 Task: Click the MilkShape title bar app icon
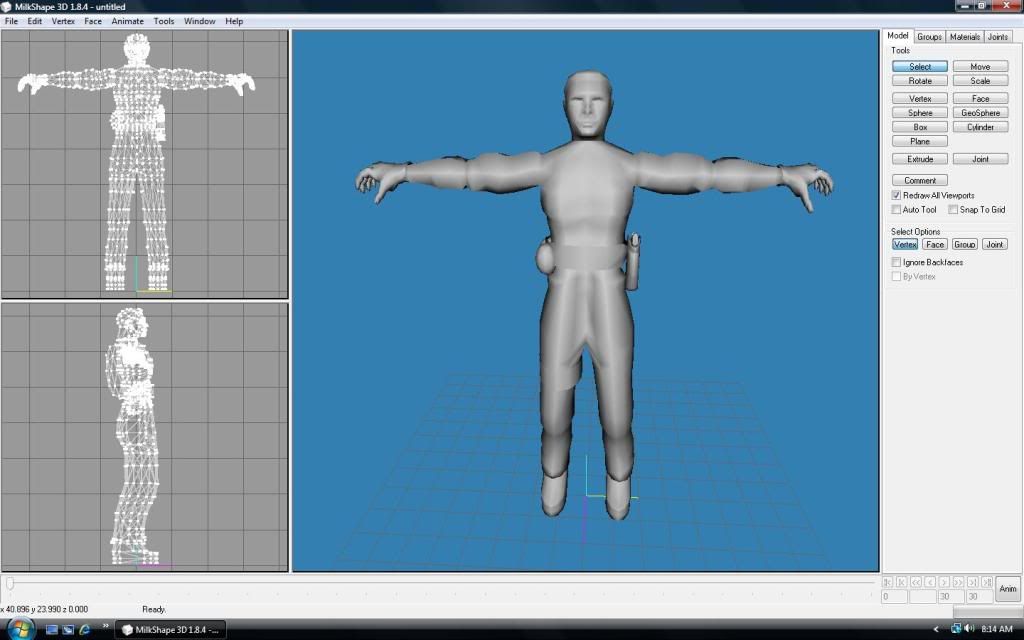7,7
